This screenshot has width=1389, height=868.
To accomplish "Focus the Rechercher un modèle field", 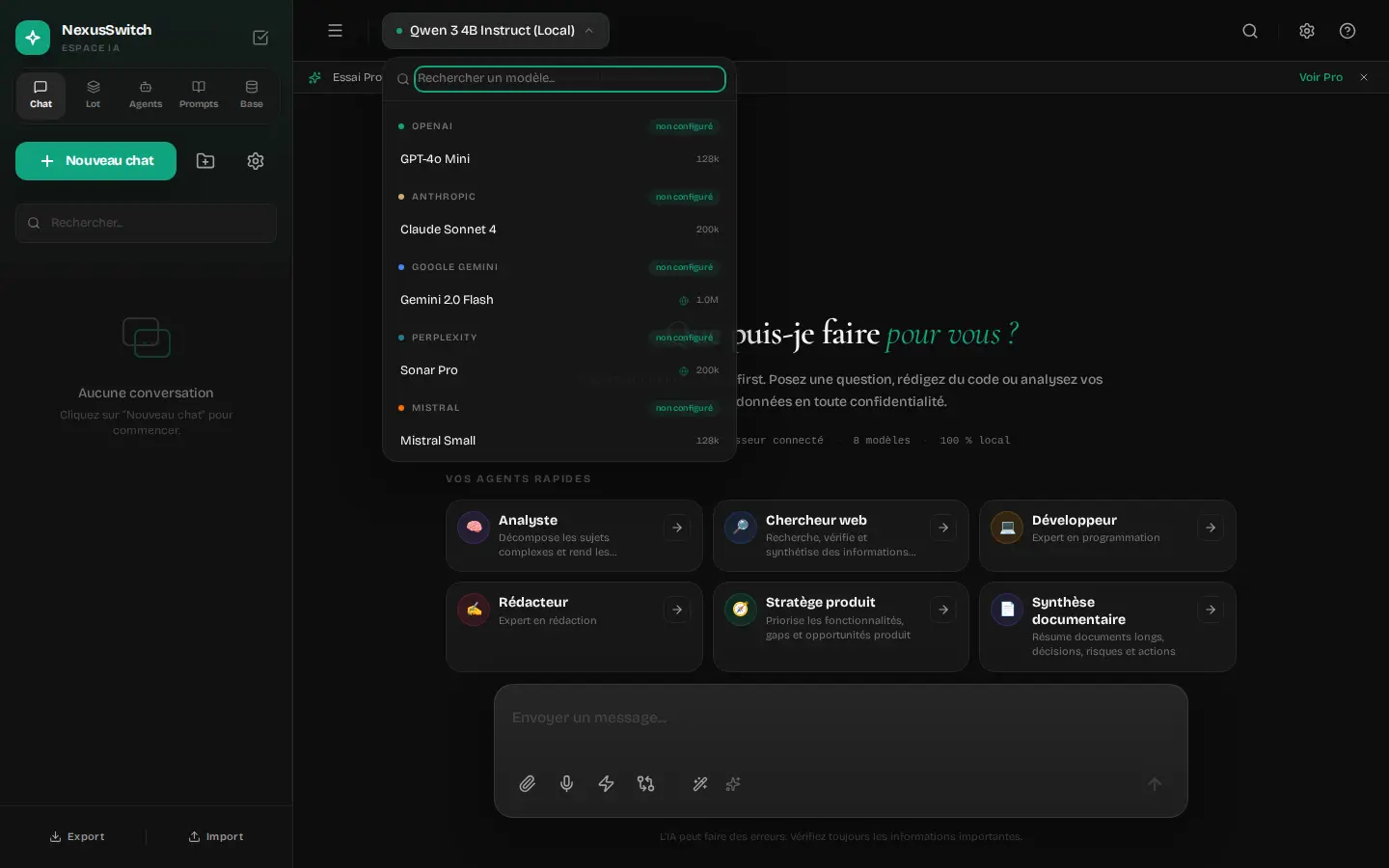I will [569, 79].
